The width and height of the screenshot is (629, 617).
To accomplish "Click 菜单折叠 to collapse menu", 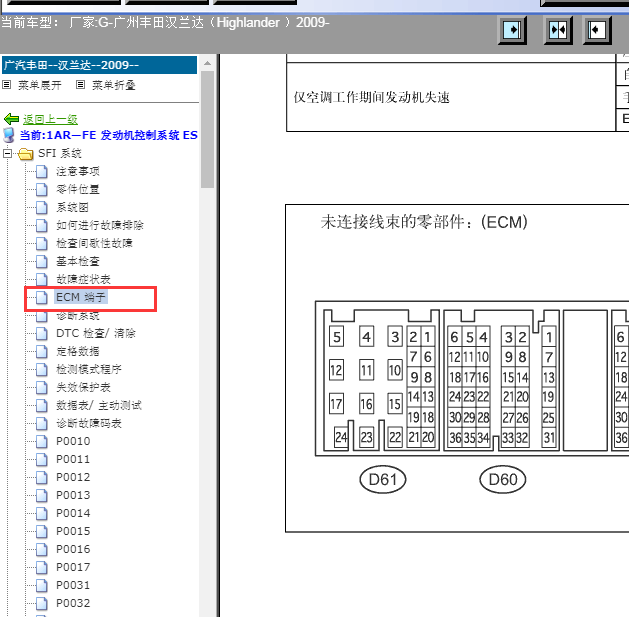I will (114, 85).
